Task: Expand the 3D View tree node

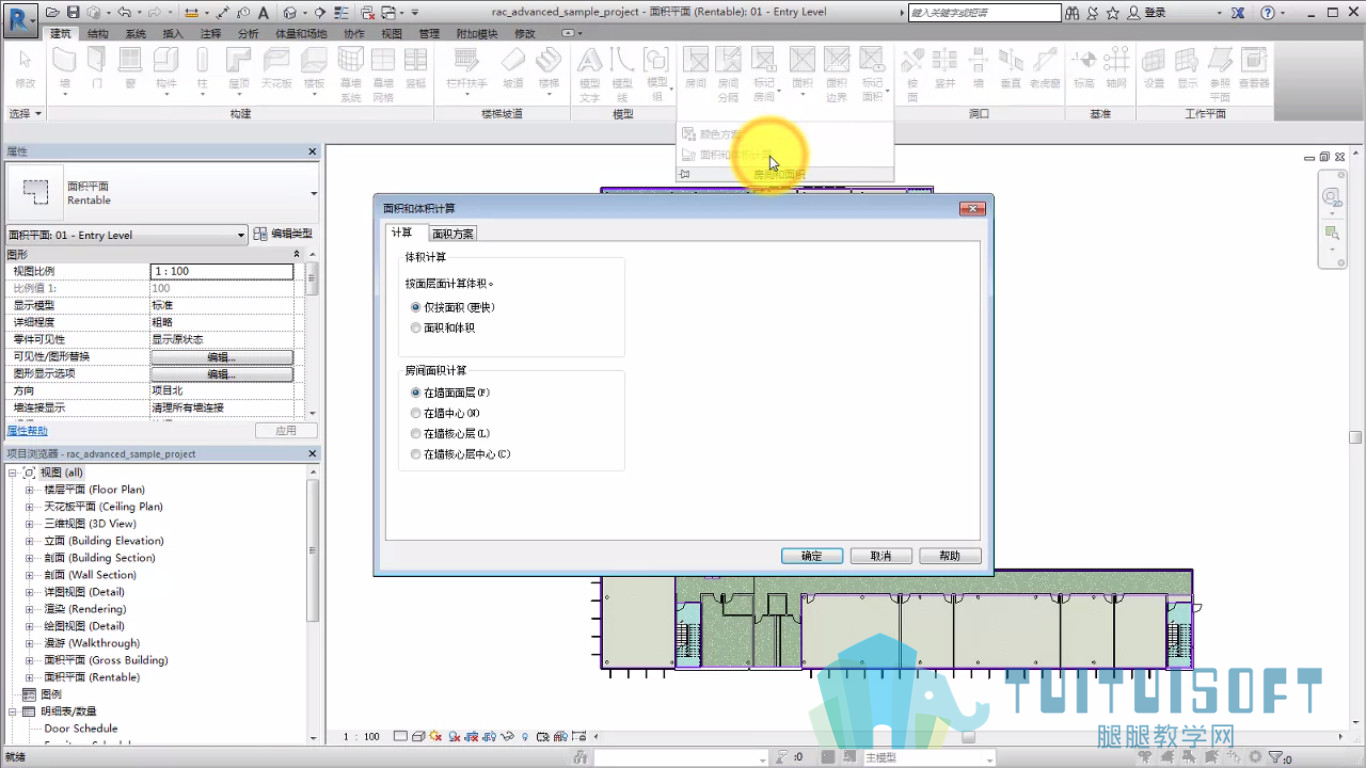Action: [30, 524]
